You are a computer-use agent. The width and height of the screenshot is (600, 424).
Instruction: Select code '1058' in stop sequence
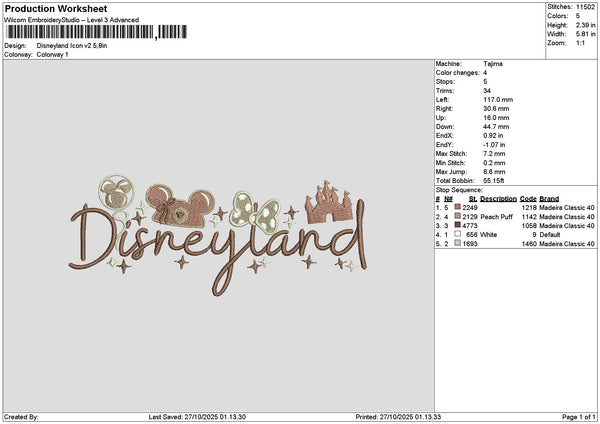click(529, 226)
